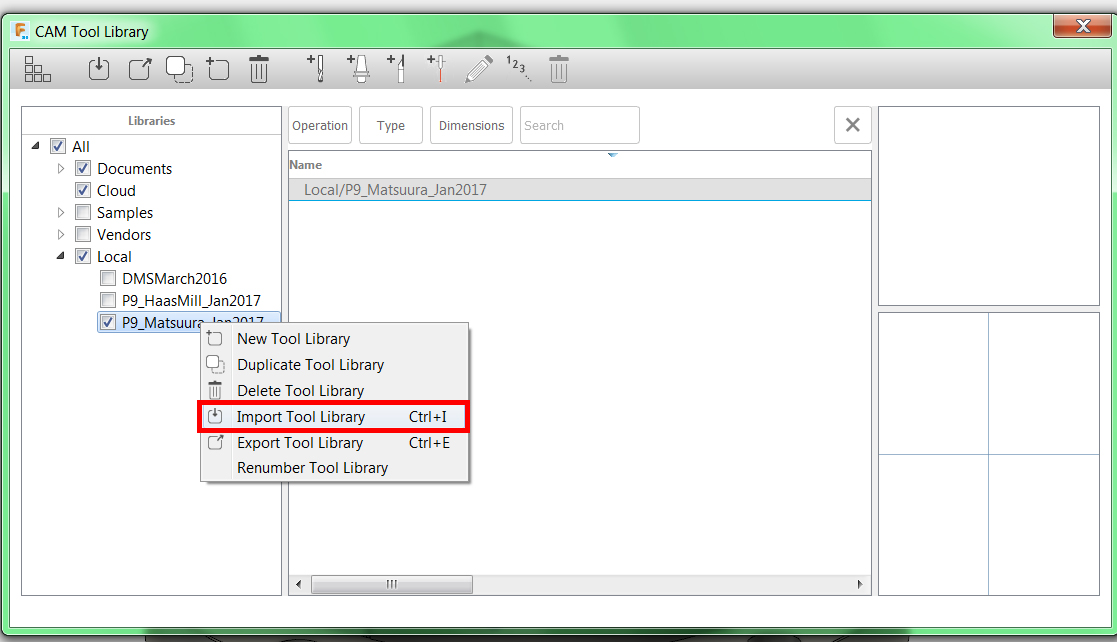Expand the Vendors tree node
1117x642 pixels.
coord(61,234)
